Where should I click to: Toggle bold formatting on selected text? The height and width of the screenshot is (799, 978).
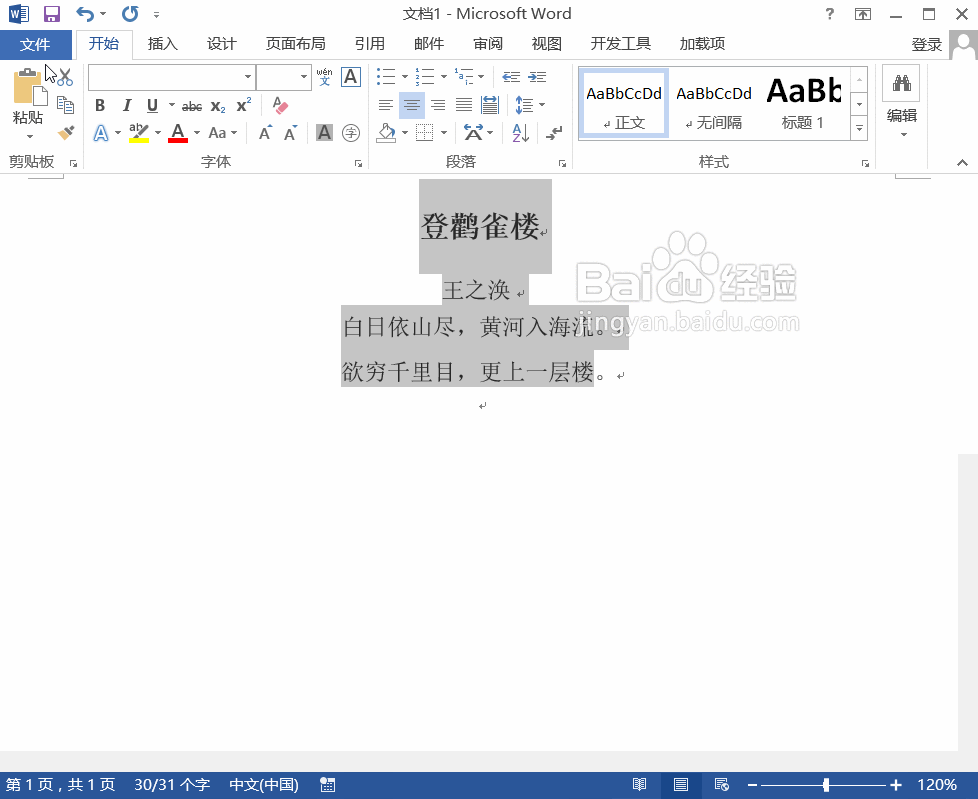(99, 105)
